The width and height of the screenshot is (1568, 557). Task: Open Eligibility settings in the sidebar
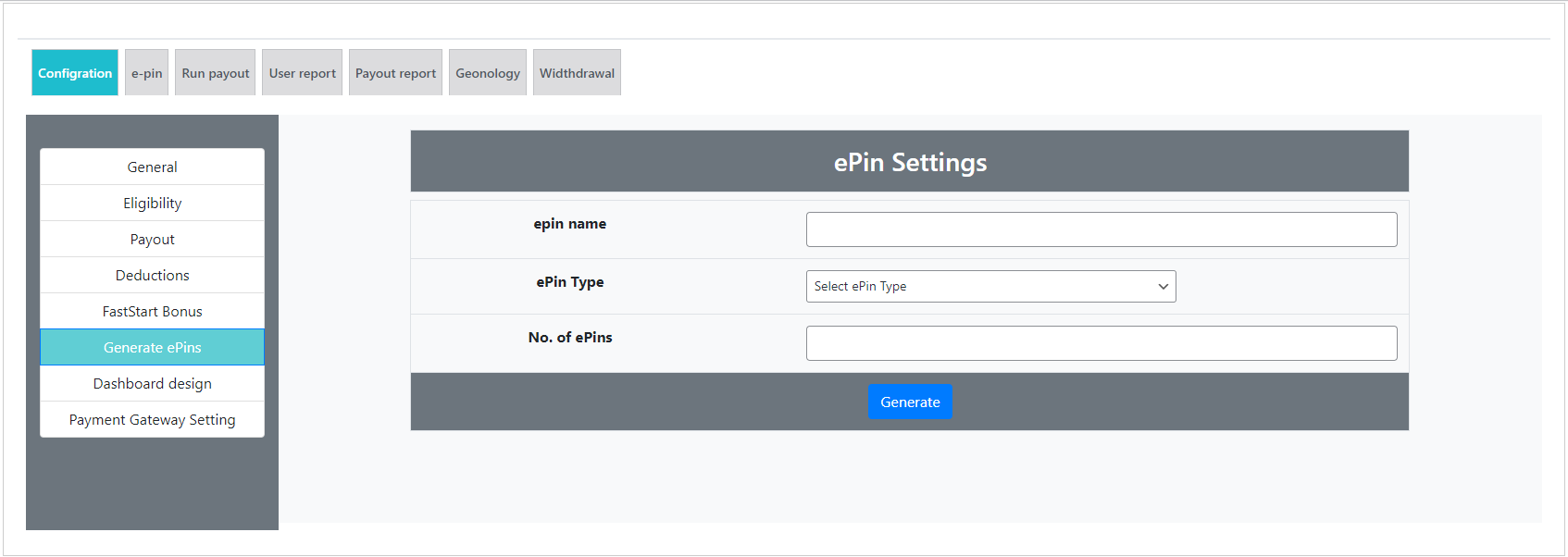click(x=152, y=204)
